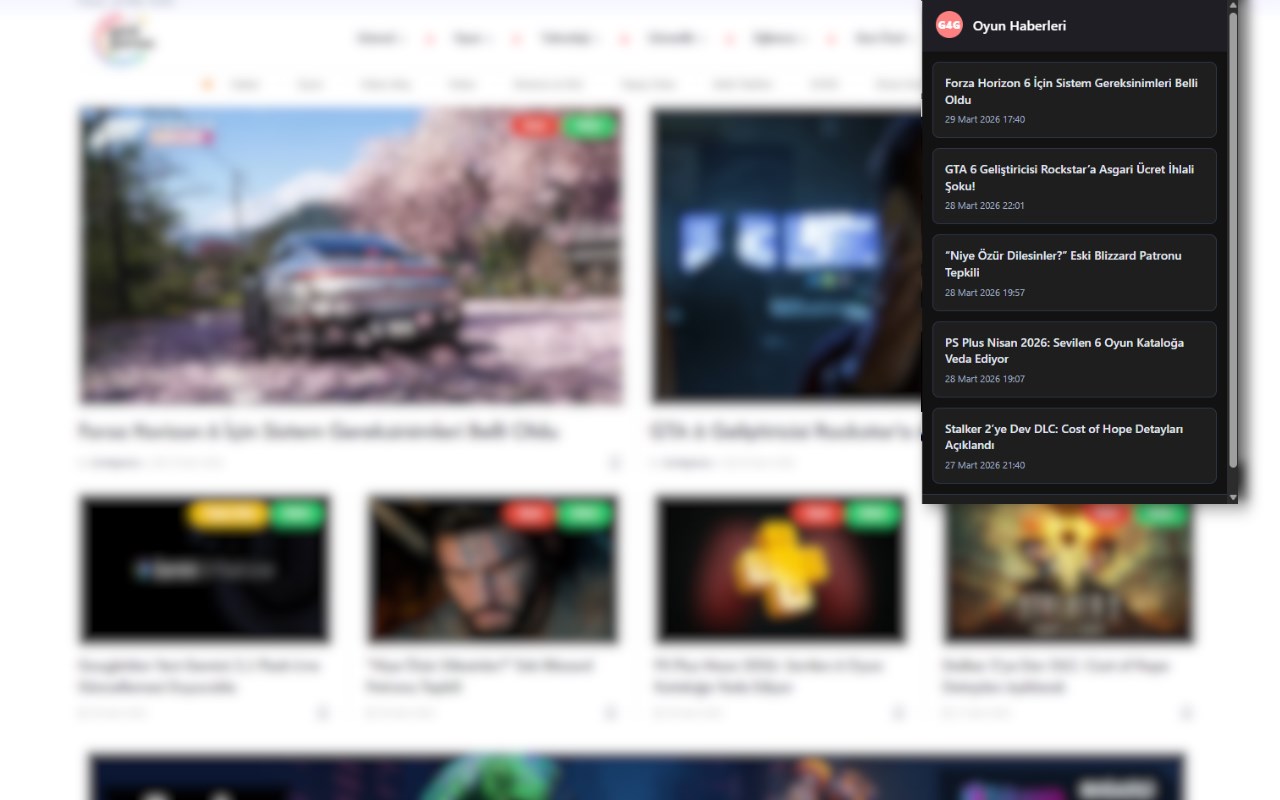Click the date "29 Mart 2026 17:40"
This screenshot has width=1280, height=800.
click(985, 120)
